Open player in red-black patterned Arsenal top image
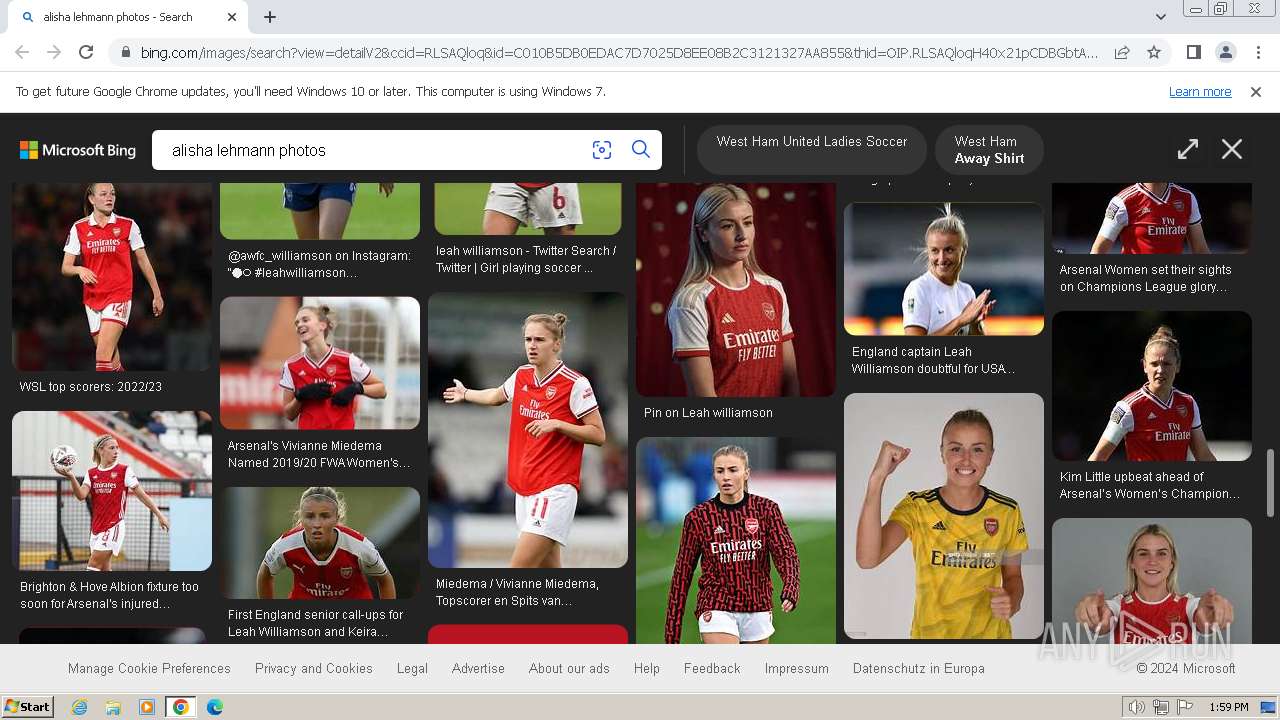Viewport: 1280px width, 720px height. (736, 540)
